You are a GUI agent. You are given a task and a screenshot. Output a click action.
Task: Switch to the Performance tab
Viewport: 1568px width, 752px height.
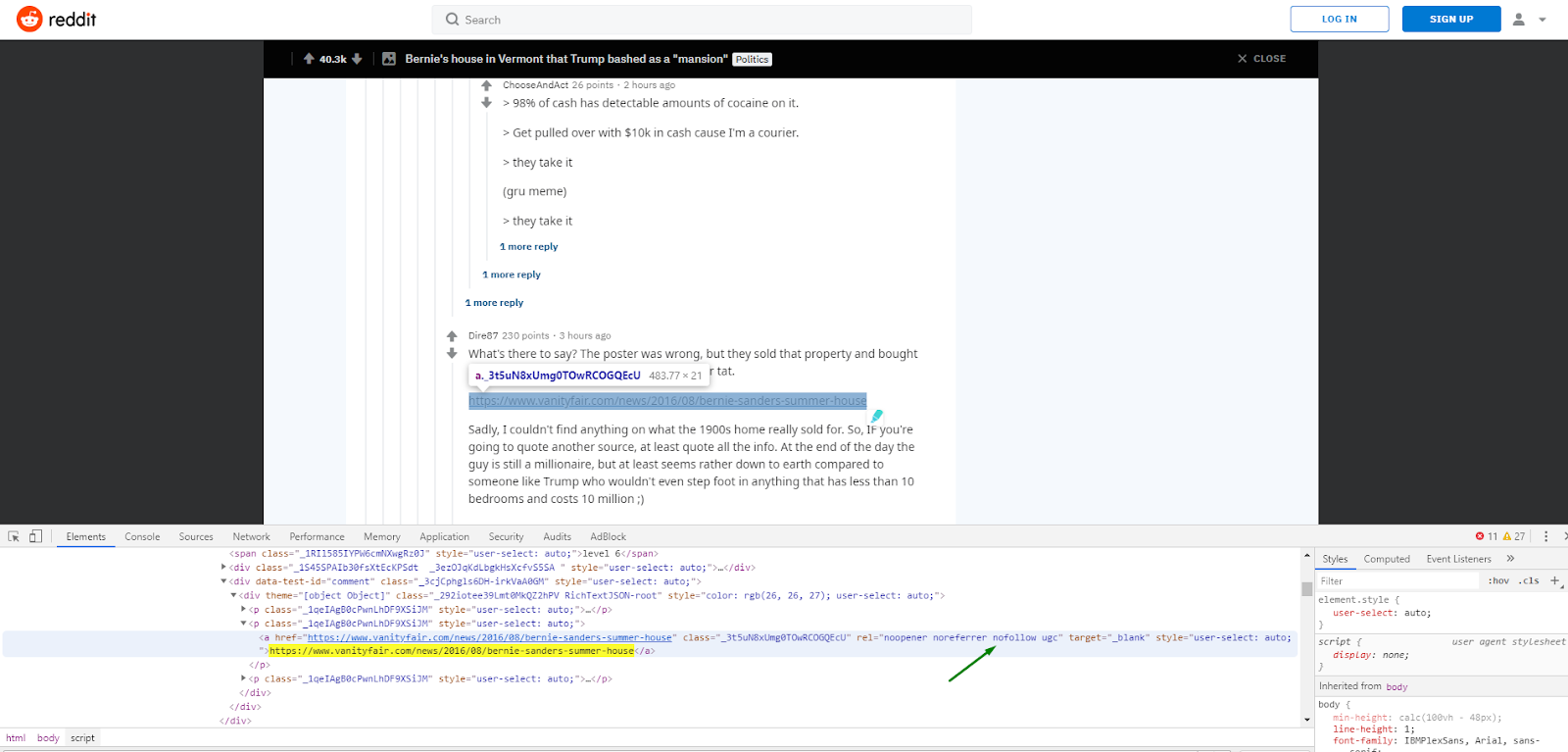[x=317, y=536]
